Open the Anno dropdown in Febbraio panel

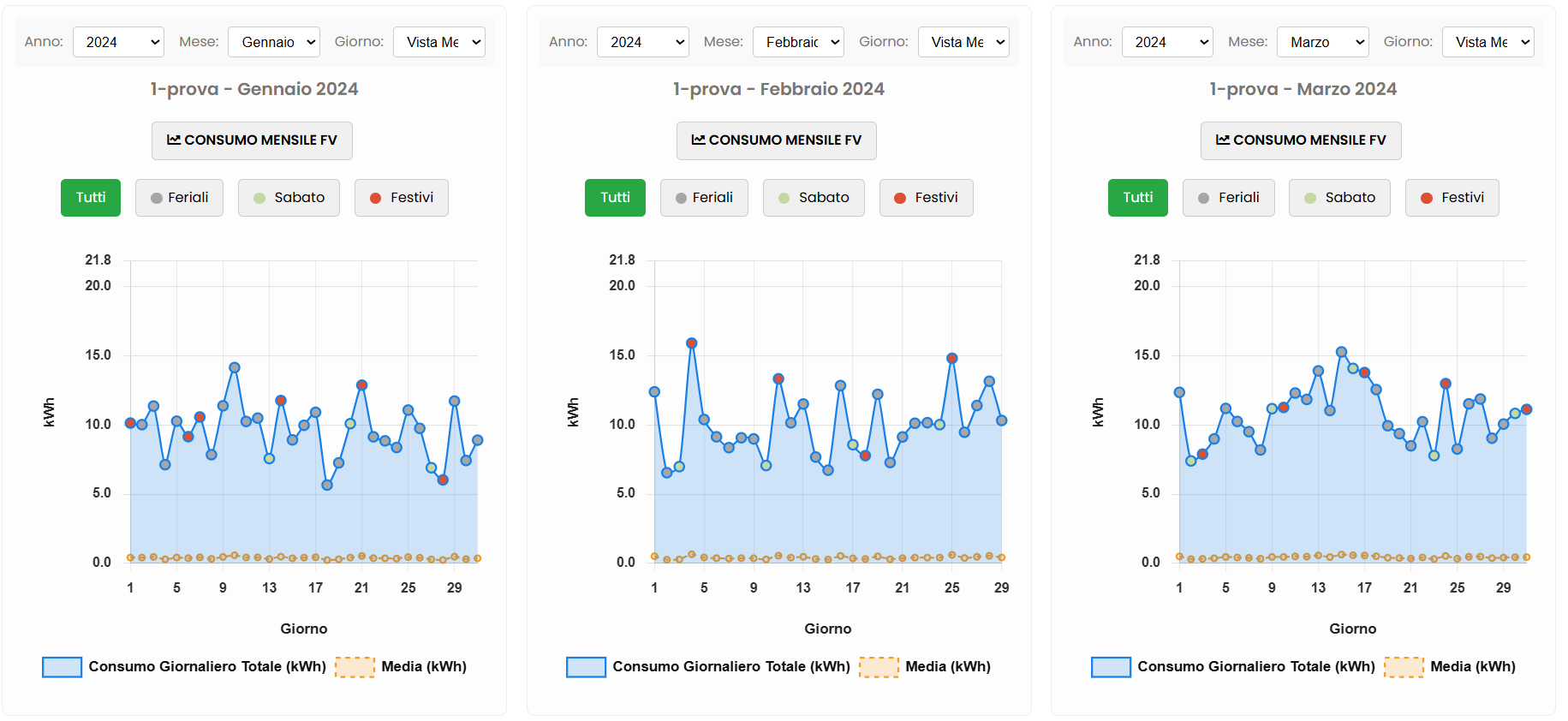point(643,42)
